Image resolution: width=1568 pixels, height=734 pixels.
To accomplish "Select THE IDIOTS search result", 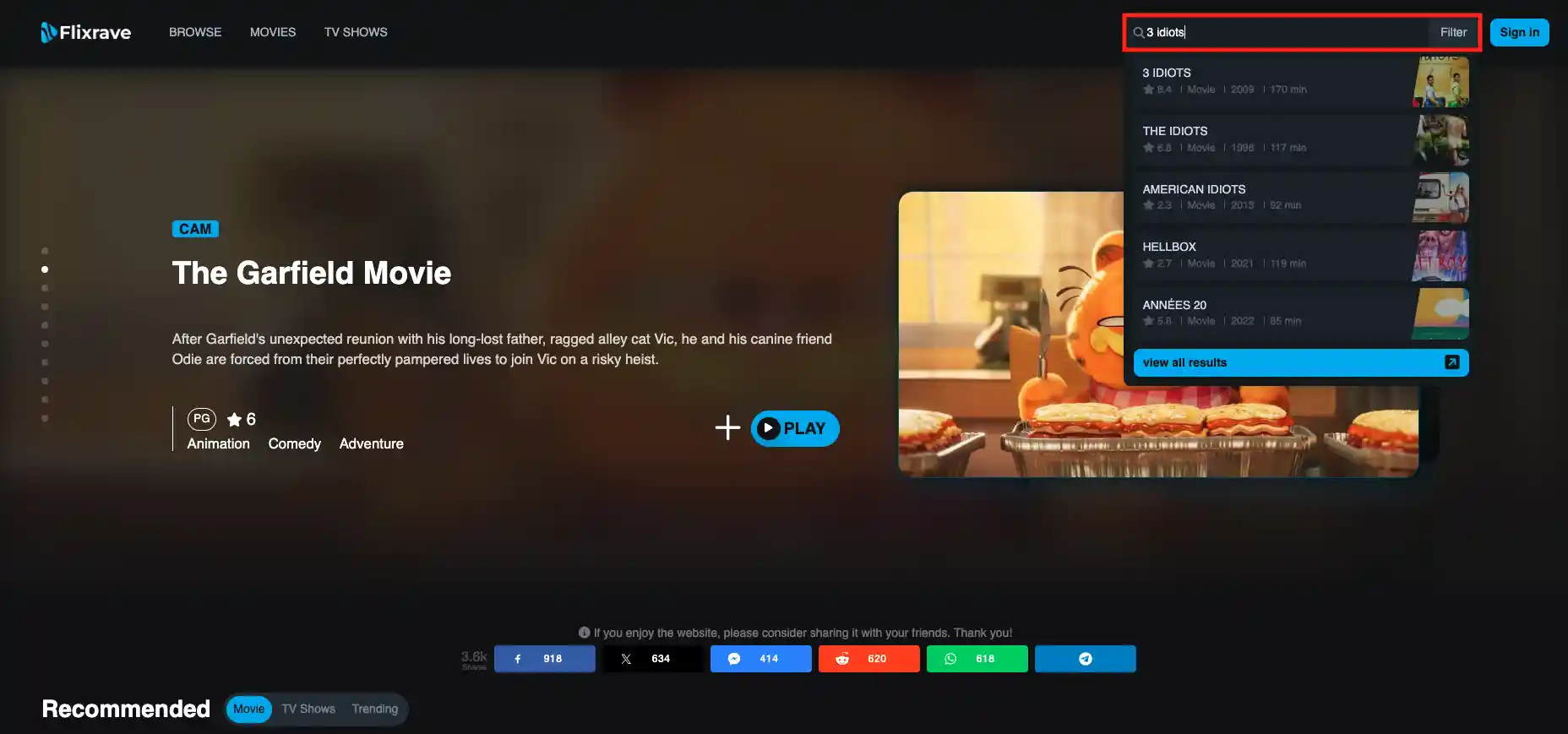I will tap(1301, 139).
